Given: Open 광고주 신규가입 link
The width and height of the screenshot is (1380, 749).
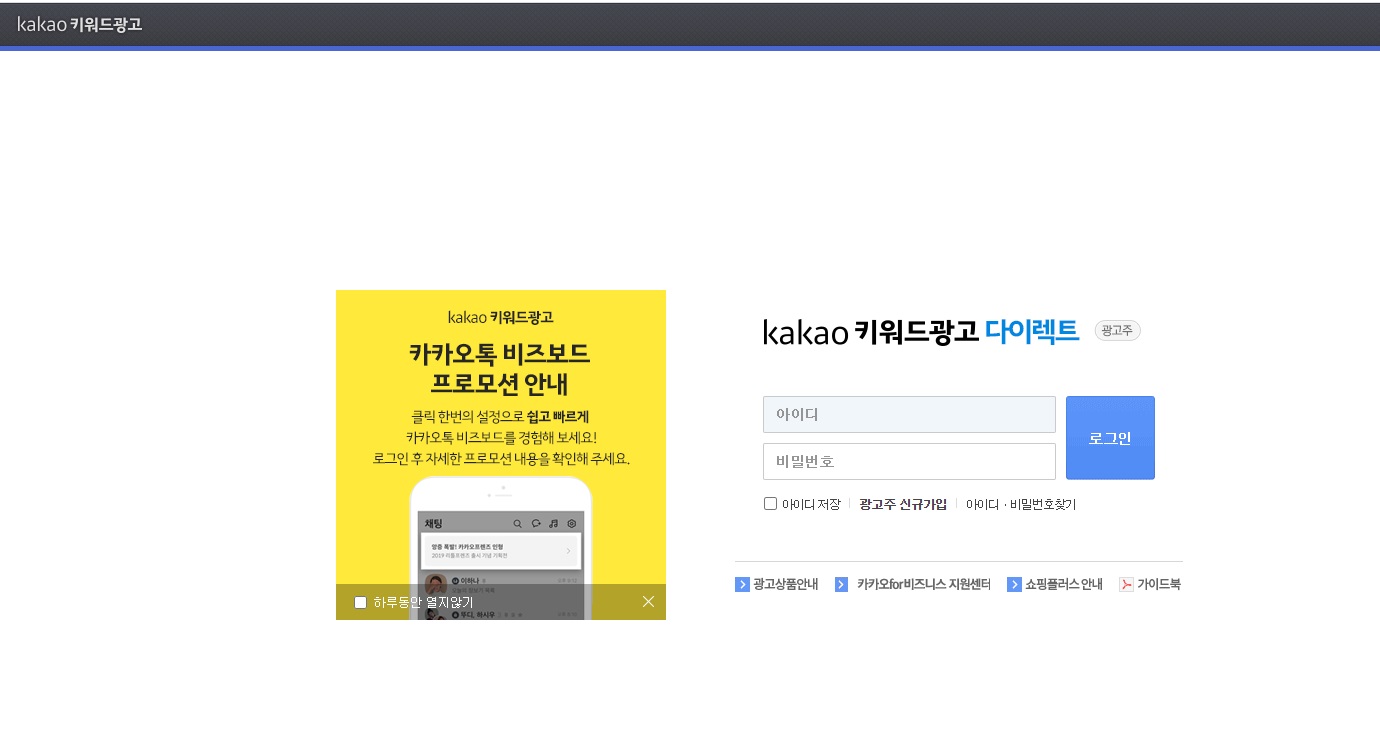Looking at the screenshot, I should (x=903, y=504).
